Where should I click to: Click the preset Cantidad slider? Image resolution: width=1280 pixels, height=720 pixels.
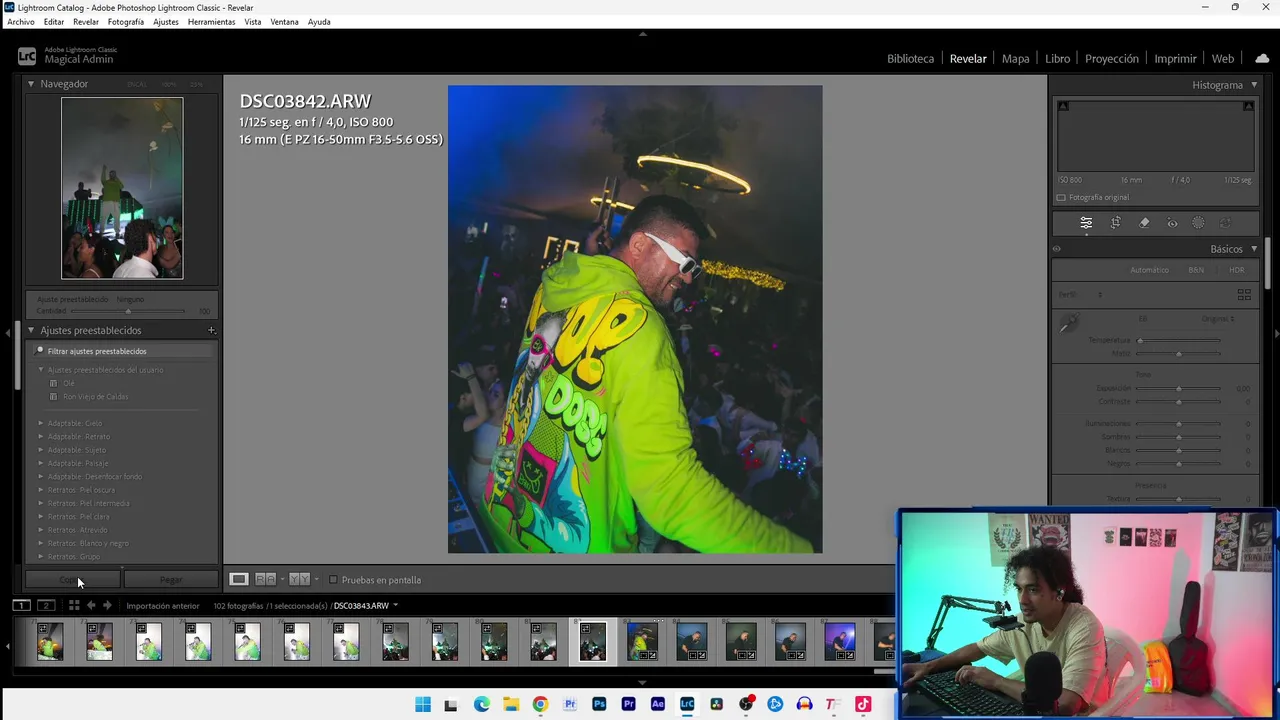[128, 311]
